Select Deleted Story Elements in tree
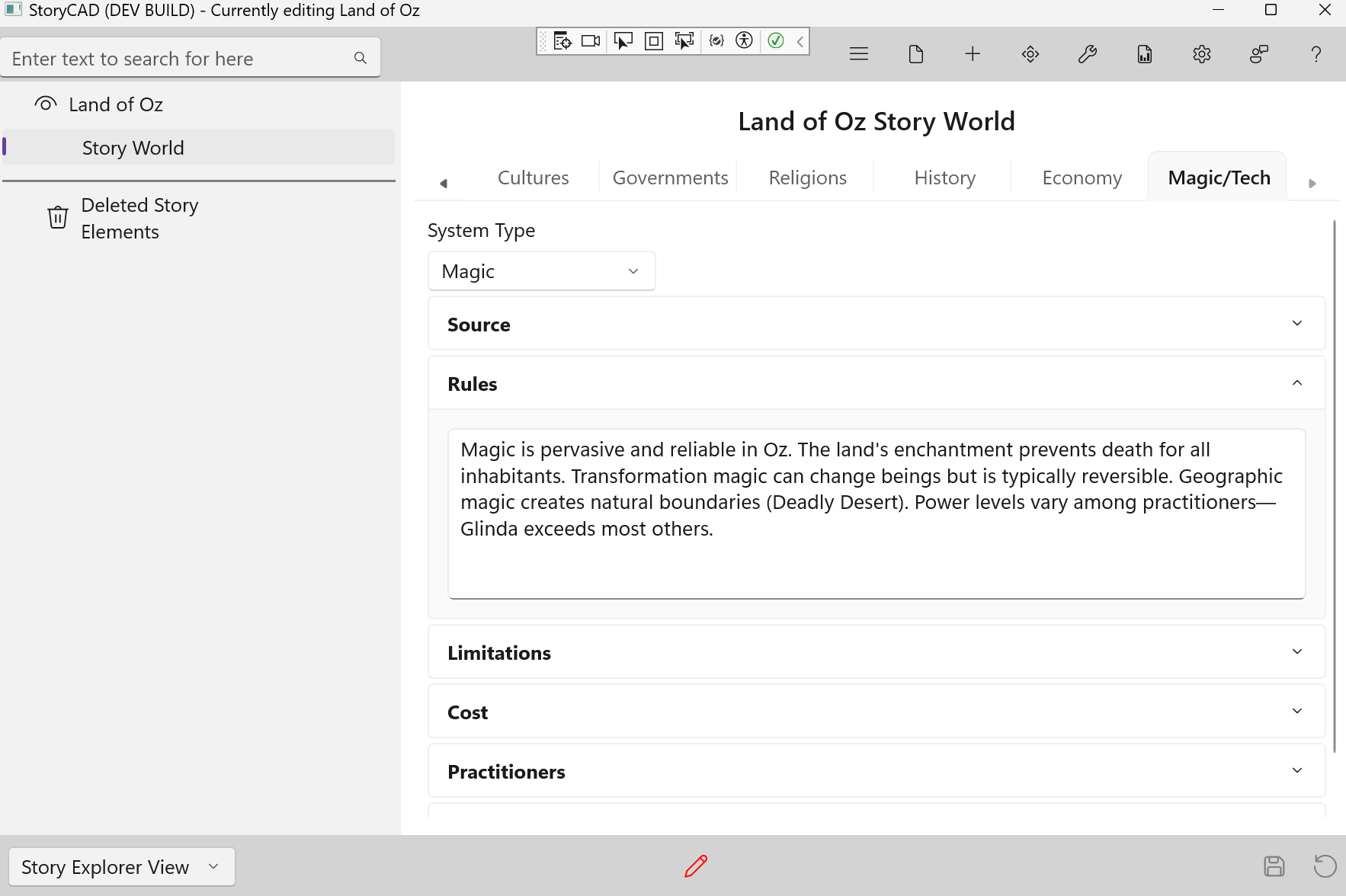1346x896 pixels. (139, 219)
